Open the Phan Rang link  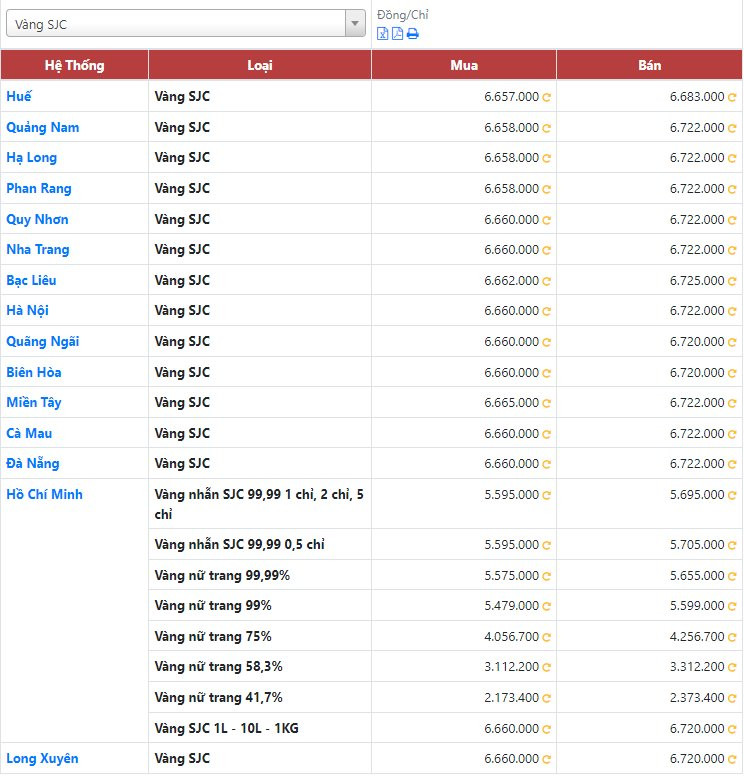(39, 188)
